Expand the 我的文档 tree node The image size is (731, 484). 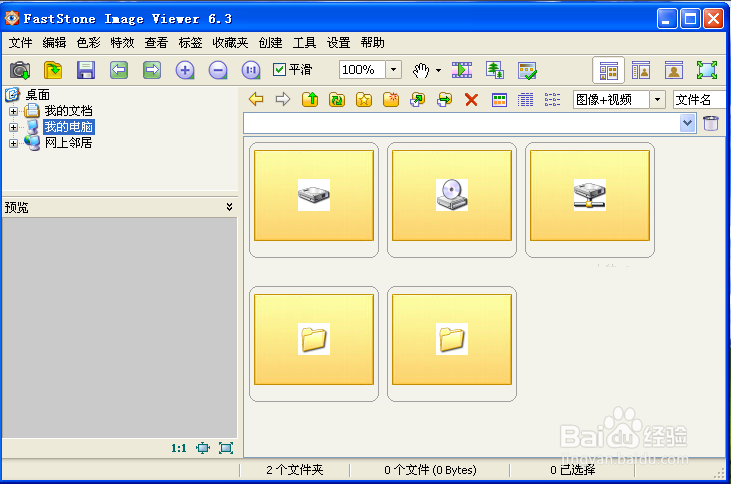[x=14, y=111]
